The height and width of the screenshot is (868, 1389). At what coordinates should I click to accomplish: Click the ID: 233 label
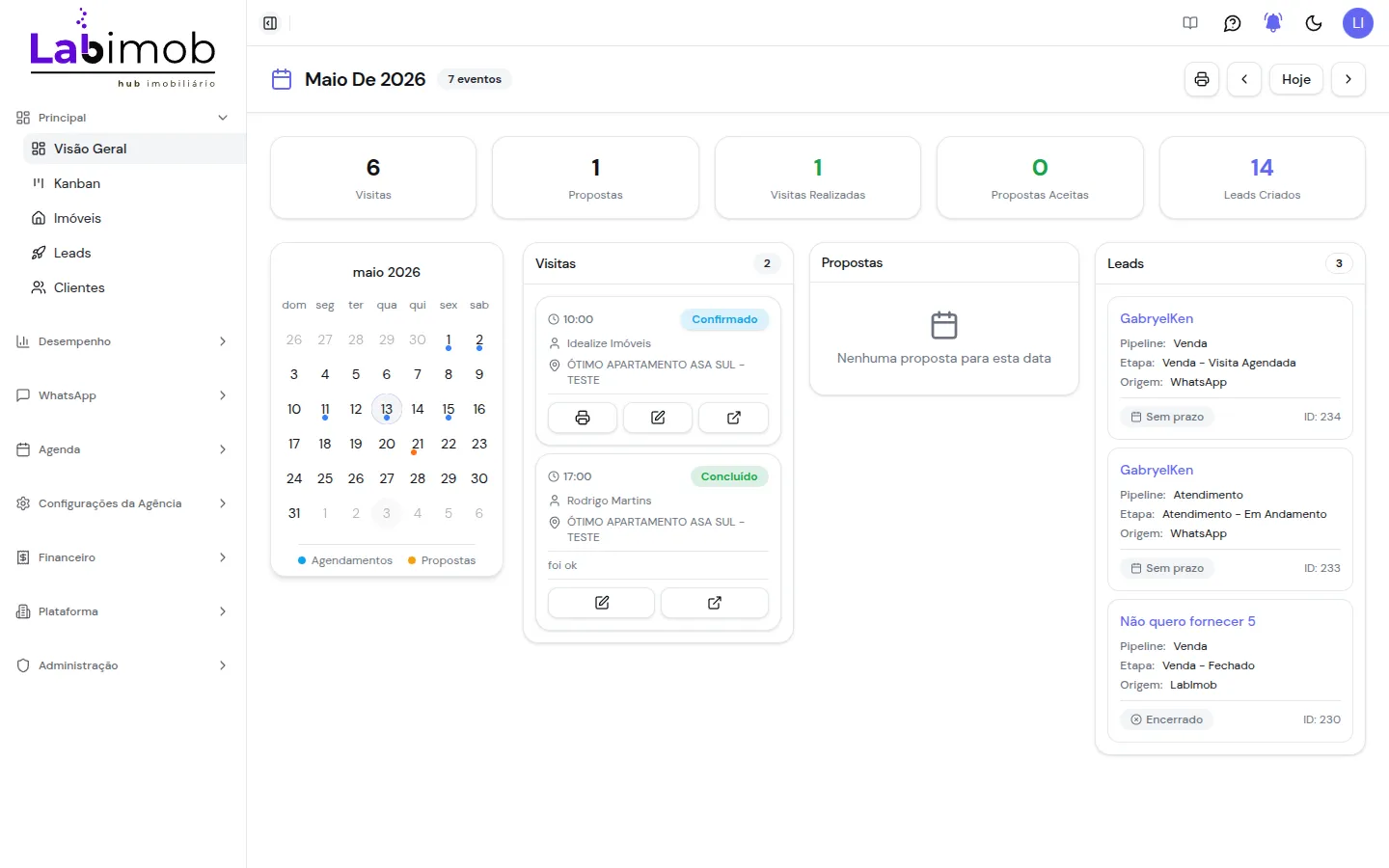(1322, 568)
